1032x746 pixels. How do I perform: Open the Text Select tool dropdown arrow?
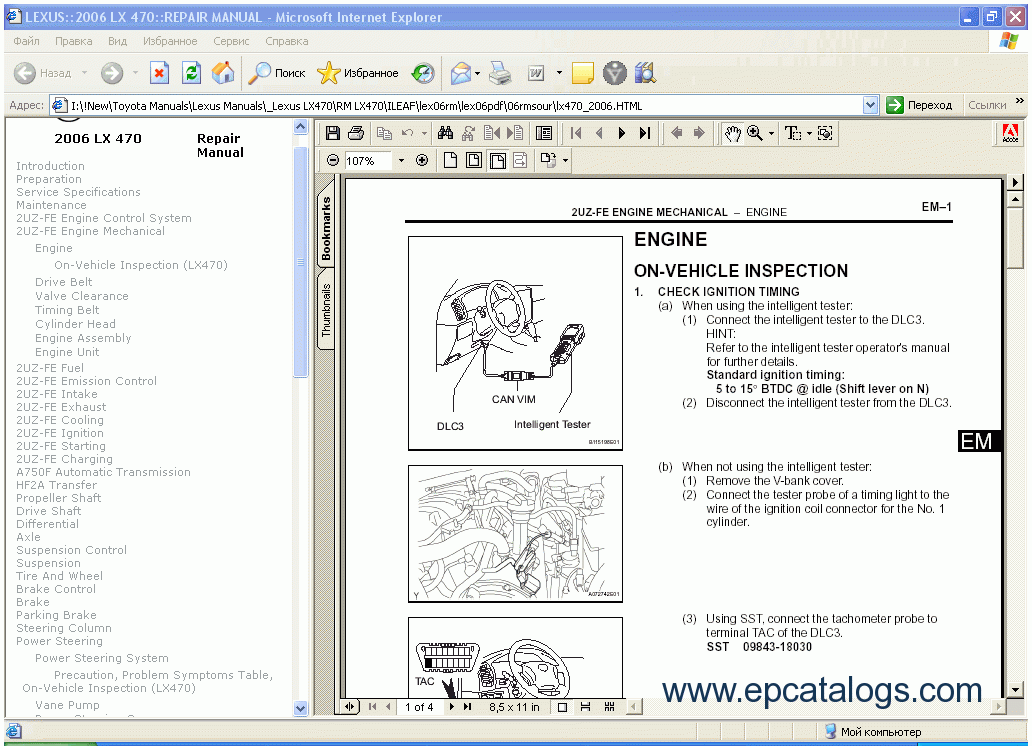tap(810, 134)
